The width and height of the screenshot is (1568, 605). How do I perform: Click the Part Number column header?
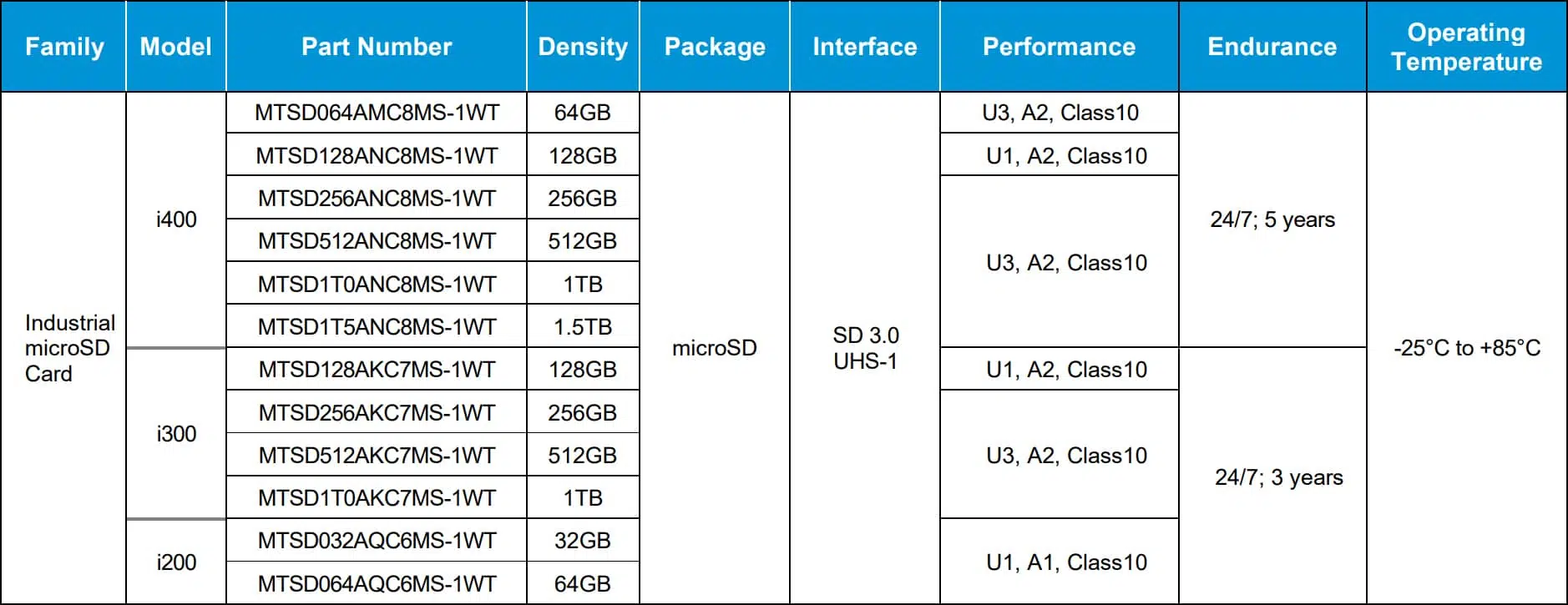(x=377, y=46)
